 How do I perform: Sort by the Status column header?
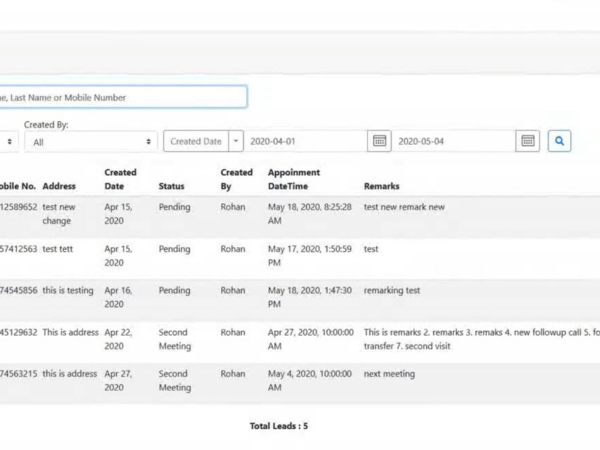click(x=171, y=186)
